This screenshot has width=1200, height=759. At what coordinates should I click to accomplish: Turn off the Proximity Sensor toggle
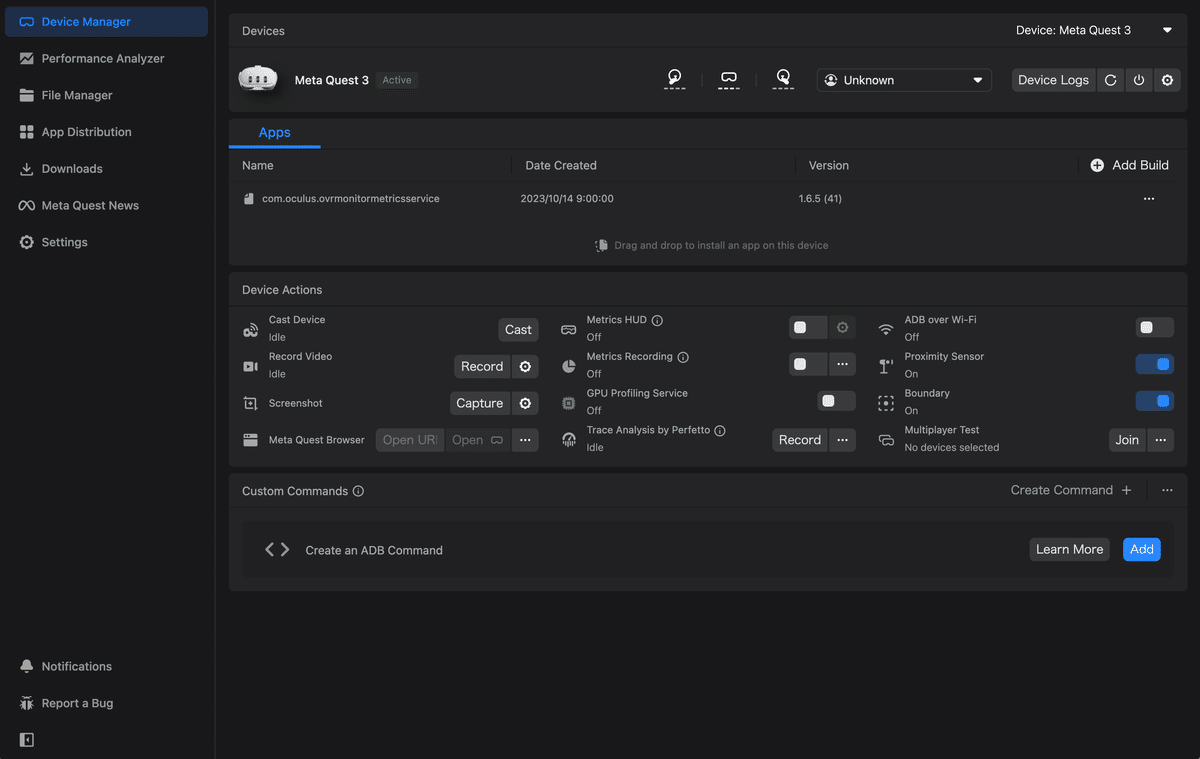(x=1155, y=365)
